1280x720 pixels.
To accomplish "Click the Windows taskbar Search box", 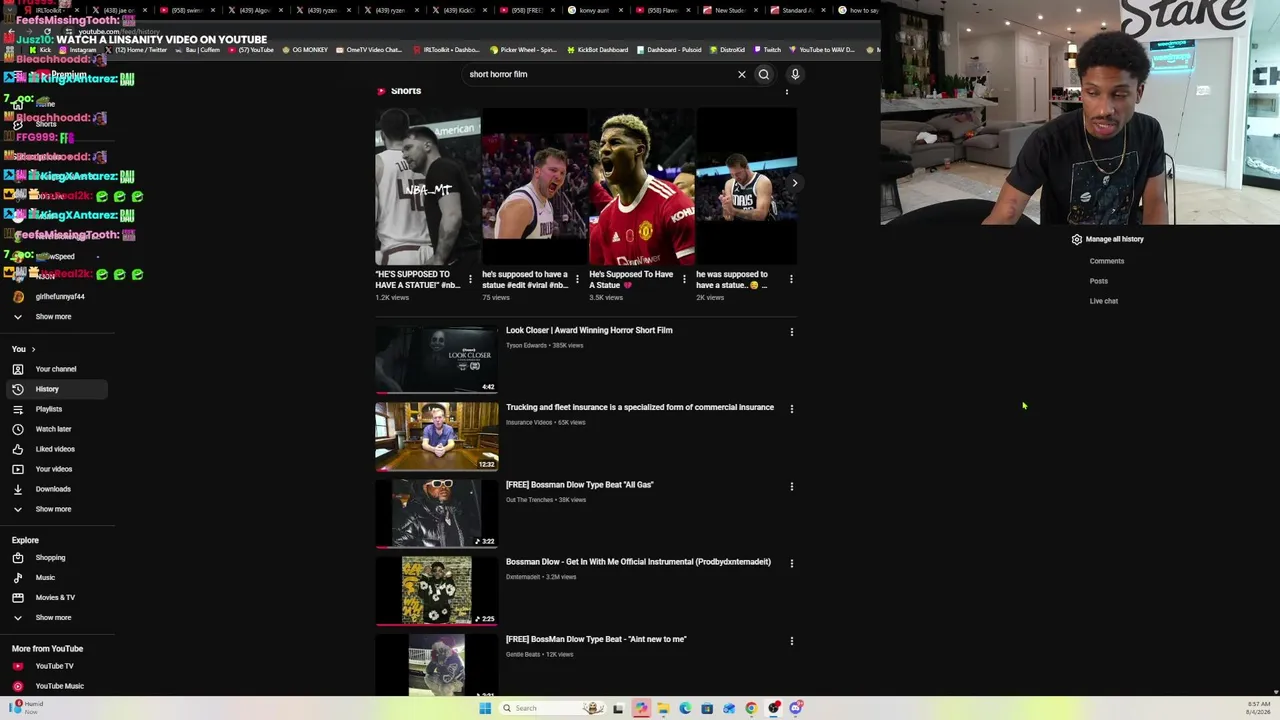I will pyautogui.click(x=551, y=708).
